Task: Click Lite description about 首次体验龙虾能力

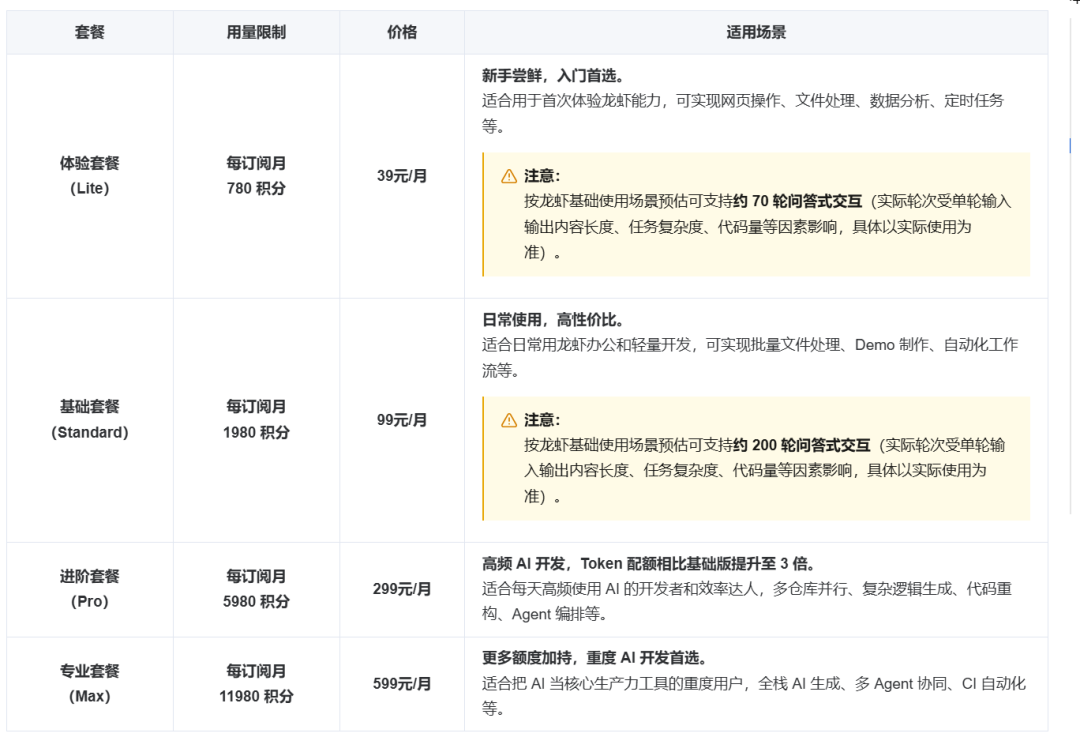Action: point(742,114)
